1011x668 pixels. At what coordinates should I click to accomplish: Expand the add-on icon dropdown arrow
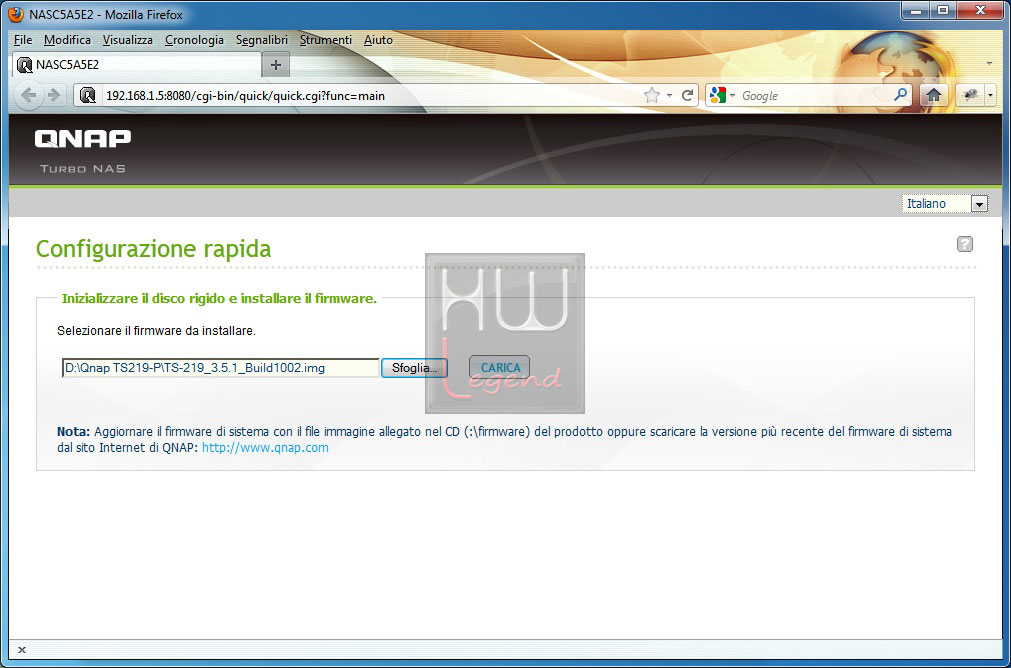[x=990, y=95]
